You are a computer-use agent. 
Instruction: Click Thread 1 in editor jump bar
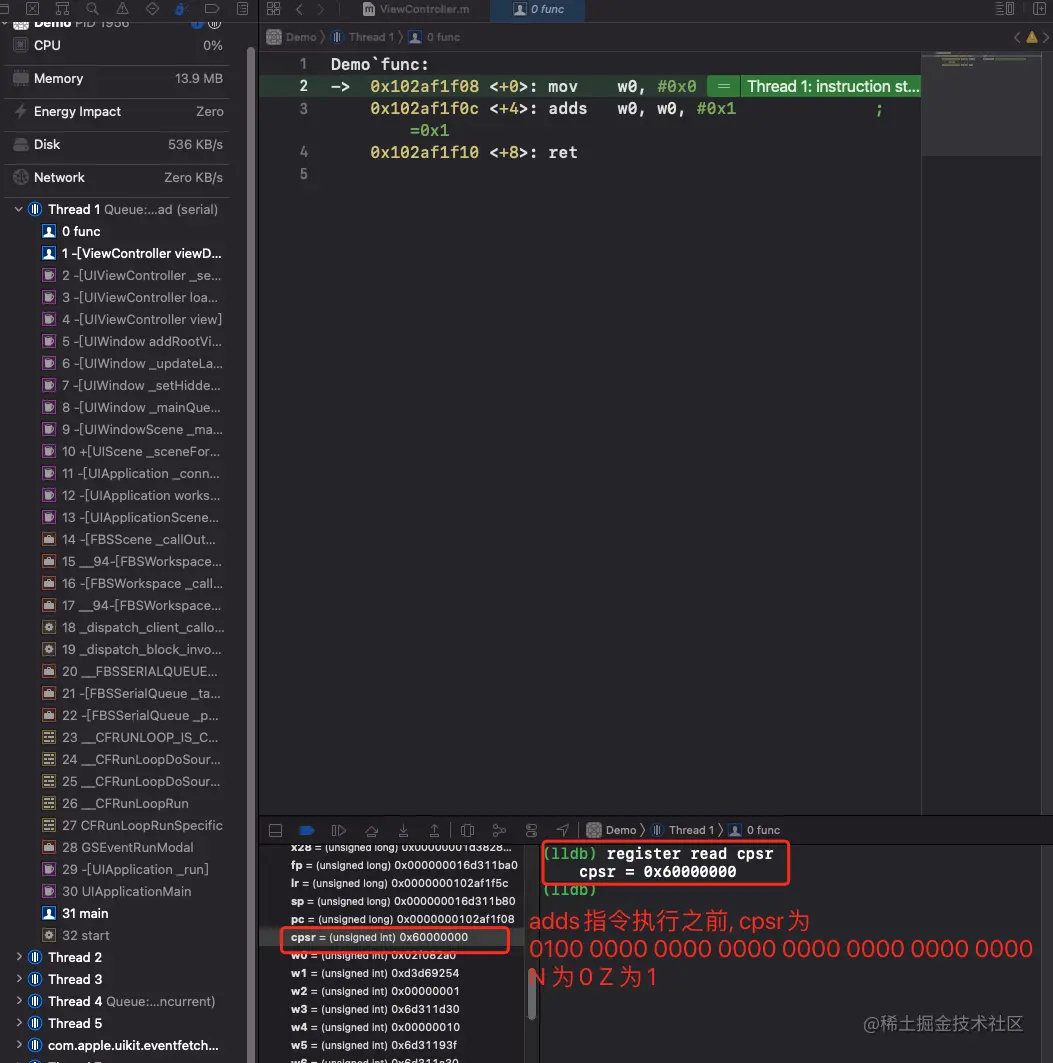coord(363,37)
